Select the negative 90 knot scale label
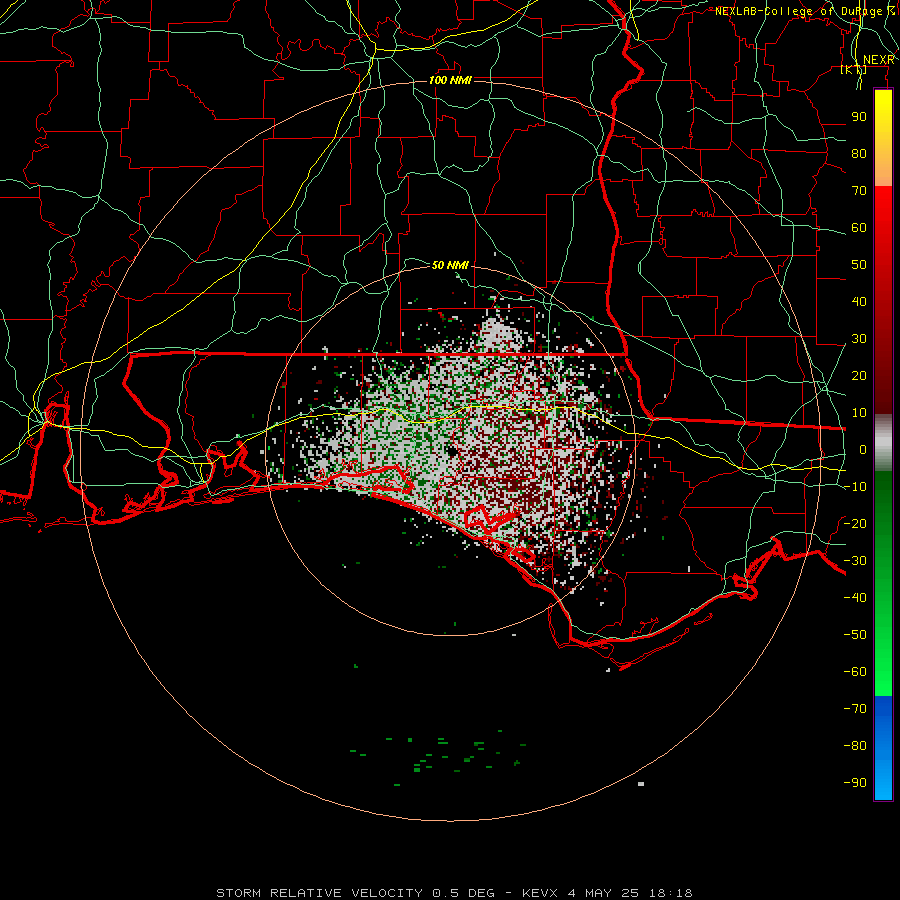900x900 pixels. pos(855,783)
